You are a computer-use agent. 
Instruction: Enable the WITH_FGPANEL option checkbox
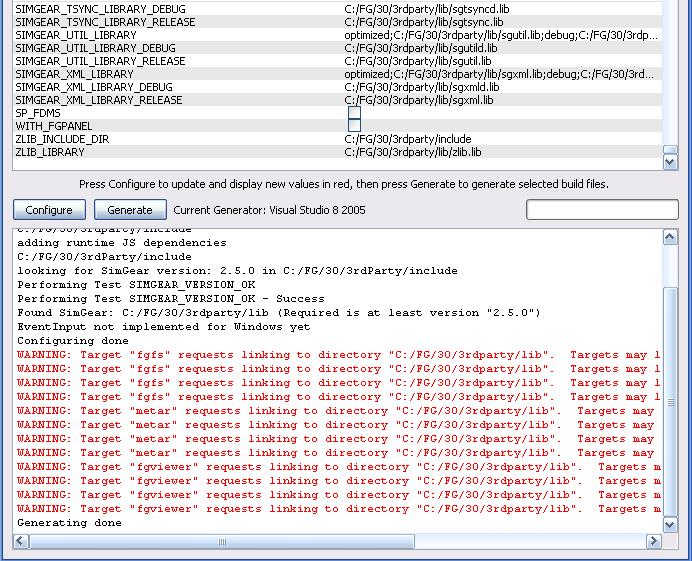pyautogui.click(x=354, y=126)
